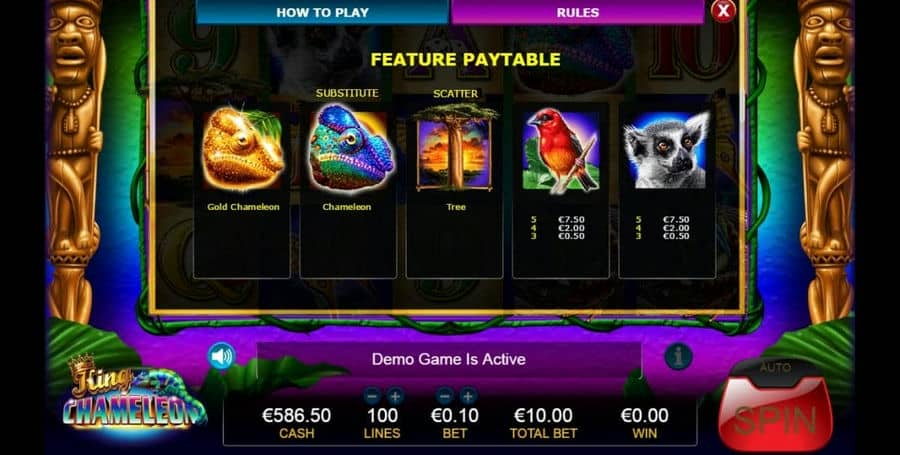Switch to the How To Play tab
This screenshot has height=455, width=900.
pos(322,12)
